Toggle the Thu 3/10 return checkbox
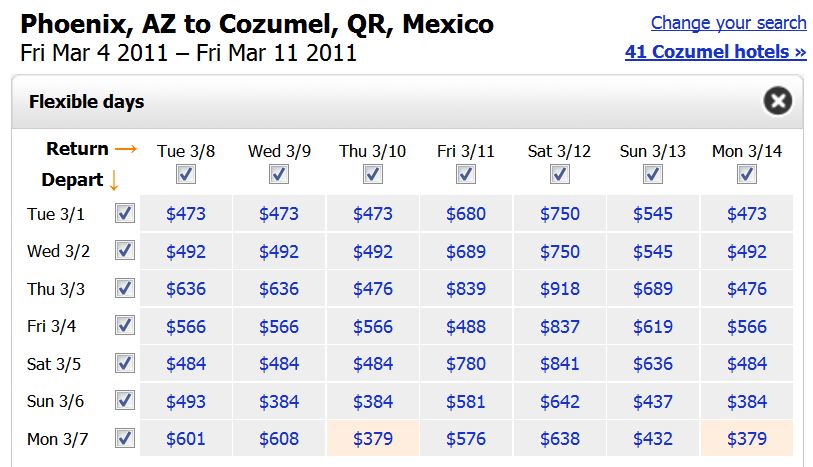Image resolution: width=813 pixels, height=467 pixels. tap(372, 175)
